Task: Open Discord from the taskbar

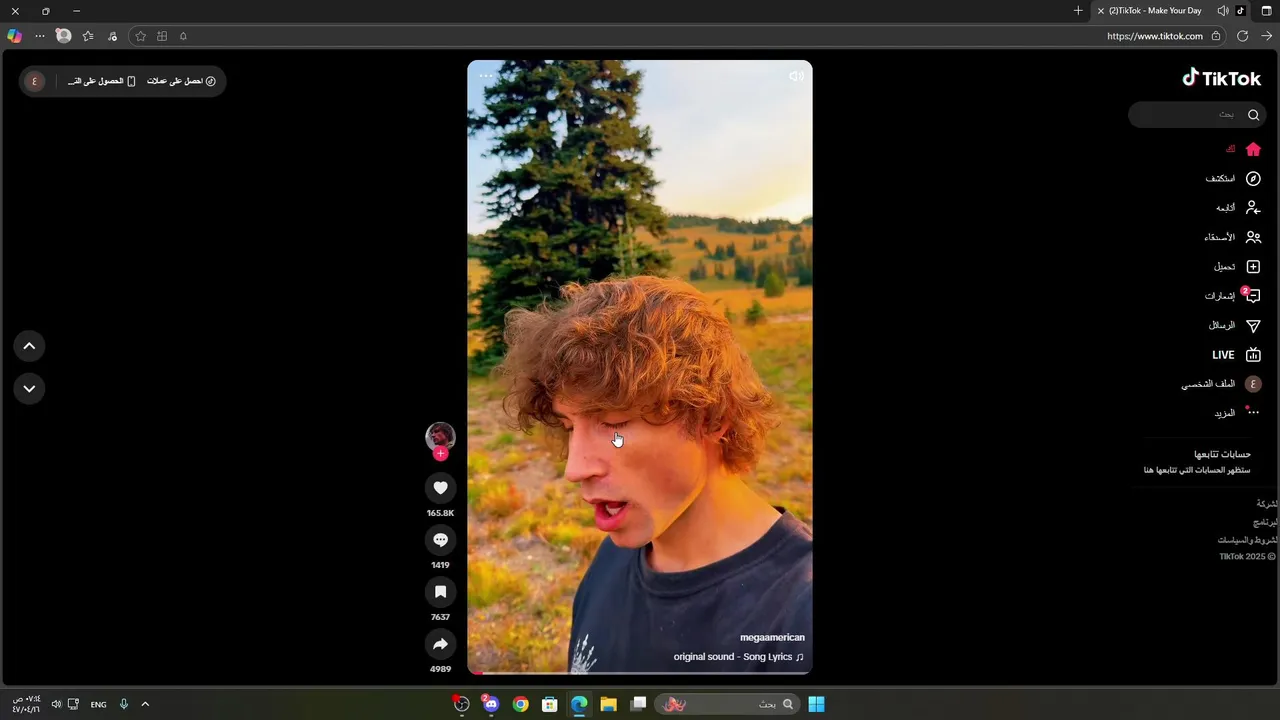Action: coord(490,704)
